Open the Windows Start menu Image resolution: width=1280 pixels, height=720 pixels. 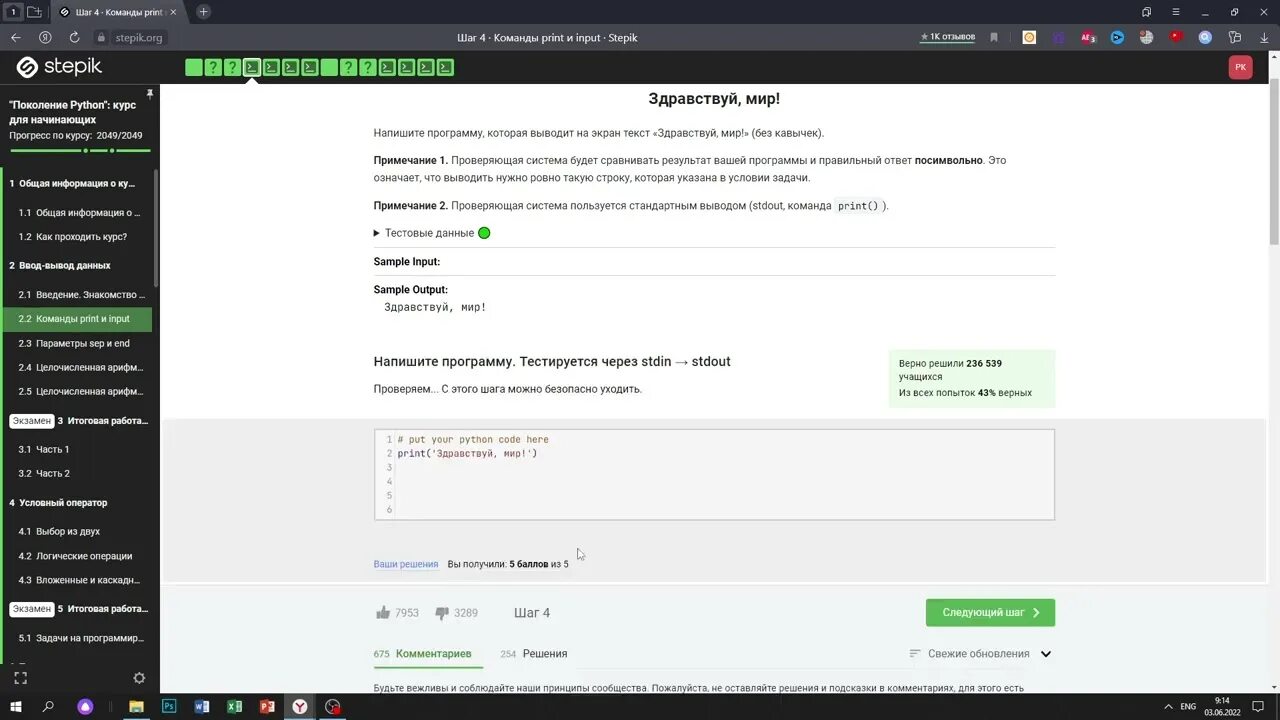click(16, 706)
